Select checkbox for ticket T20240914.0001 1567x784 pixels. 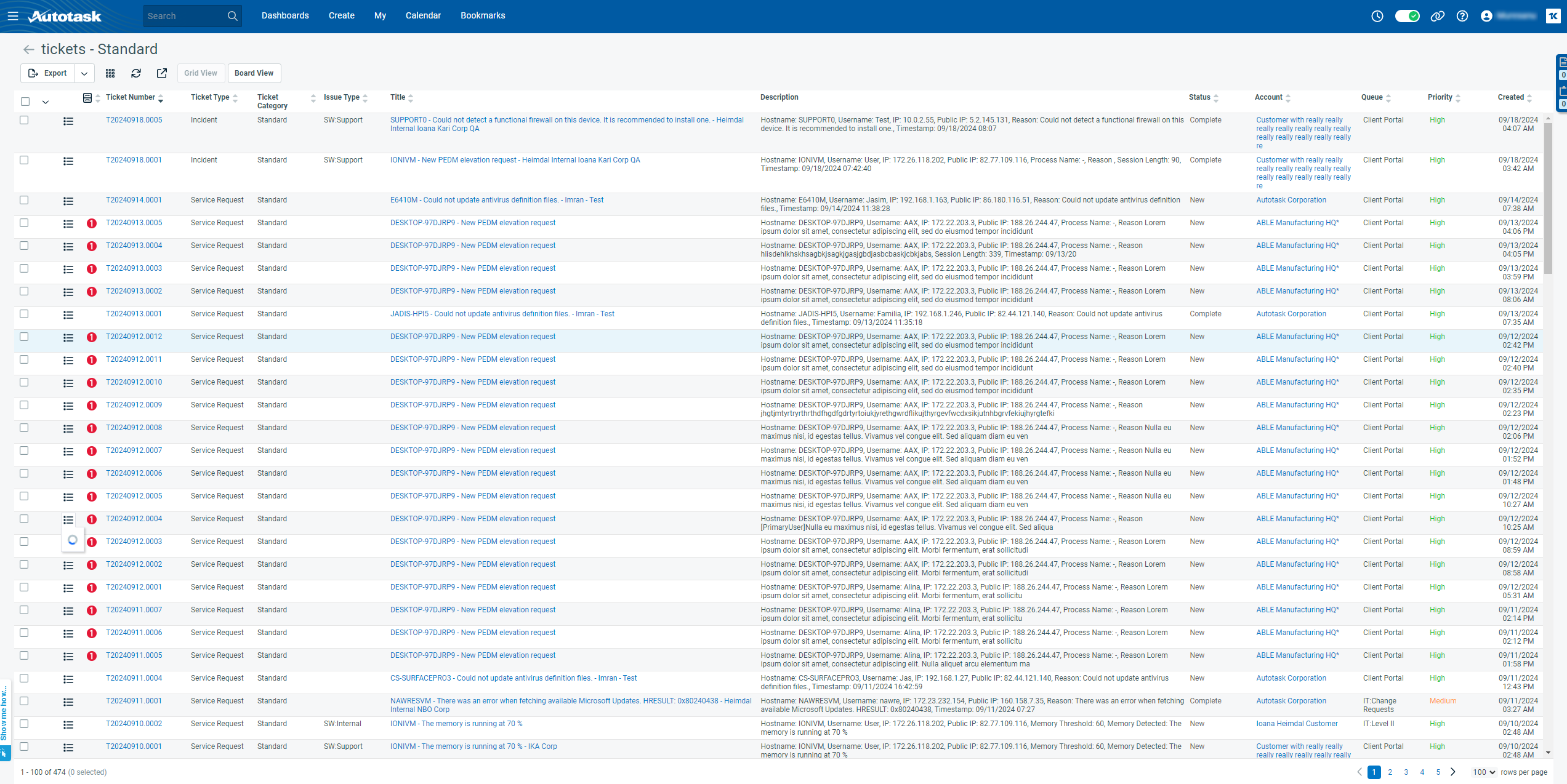24,200
